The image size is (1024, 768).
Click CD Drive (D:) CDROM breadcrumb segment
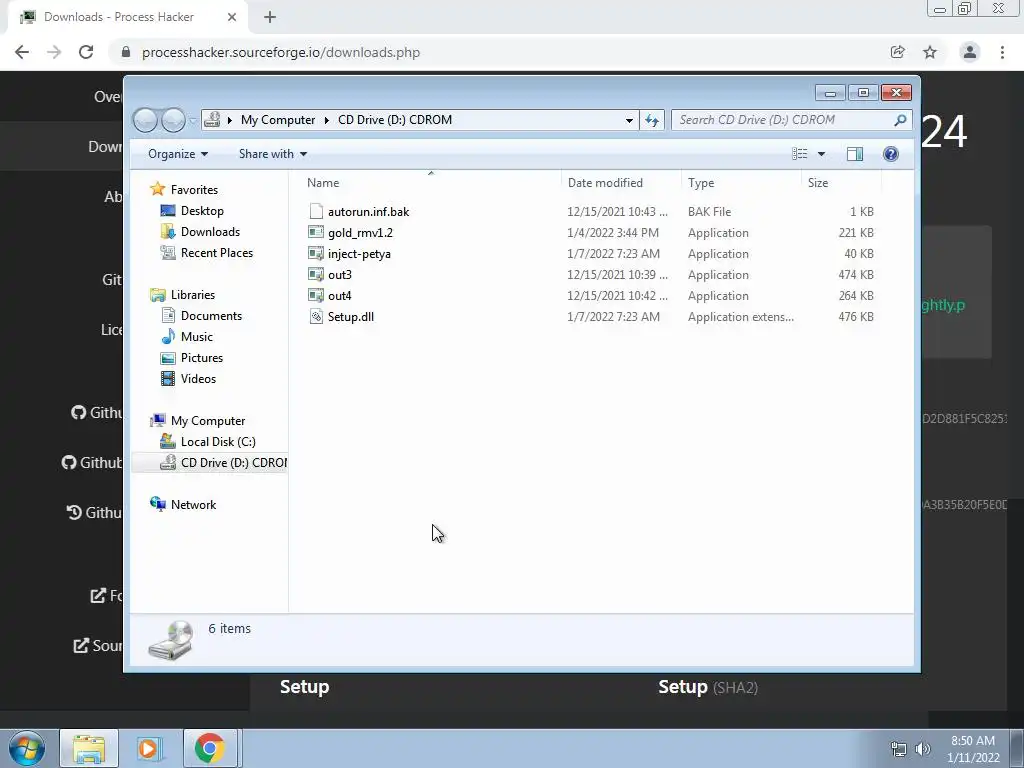coord(394,120)
